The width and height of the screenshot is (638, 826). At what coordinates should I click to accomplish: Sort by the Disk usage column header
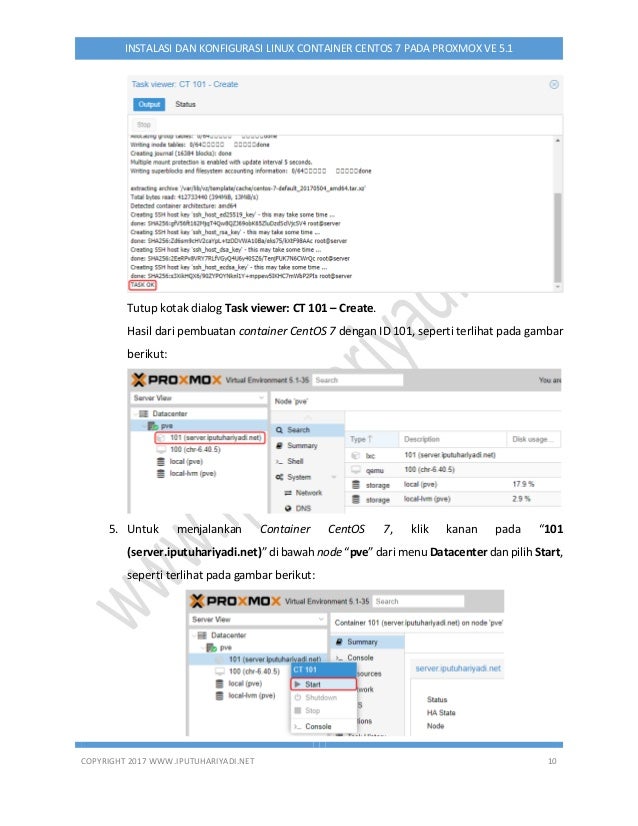point(534,439)
